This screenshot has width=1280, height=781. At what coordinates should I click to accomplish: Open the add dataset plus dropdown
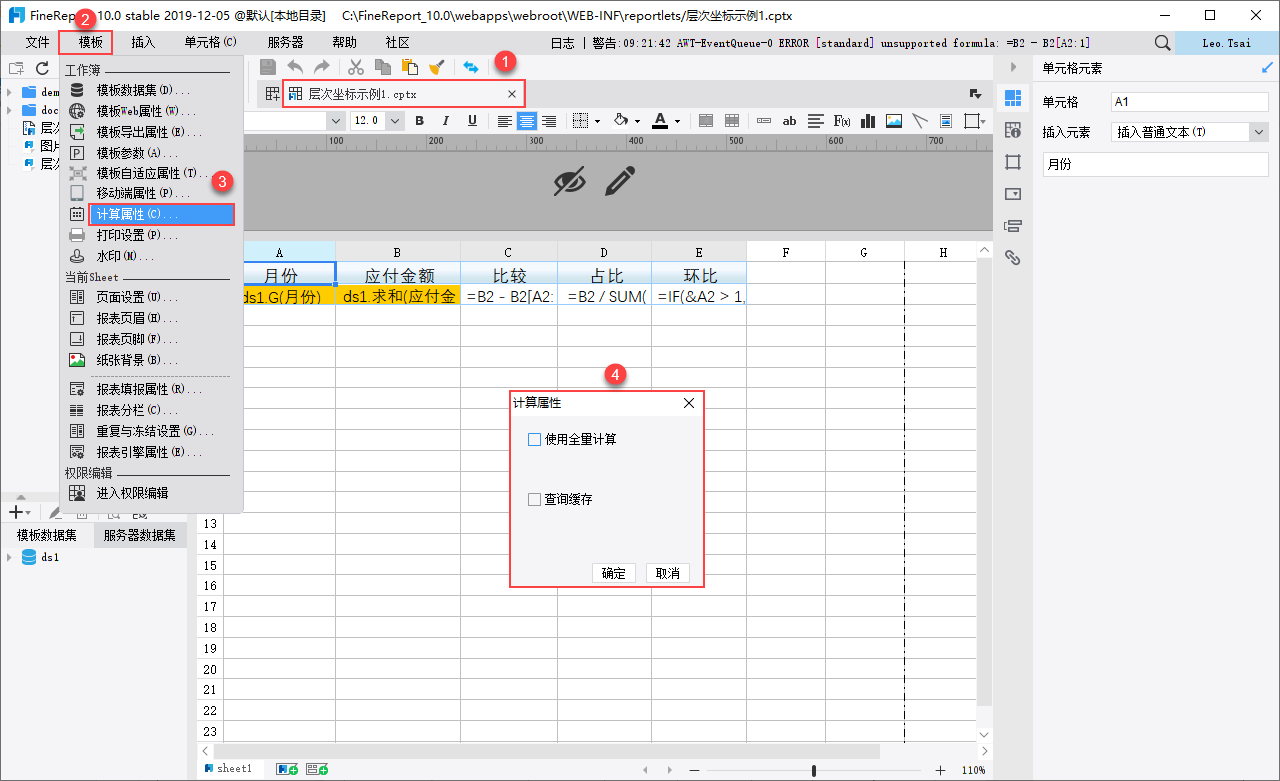[x=20, y=512]
